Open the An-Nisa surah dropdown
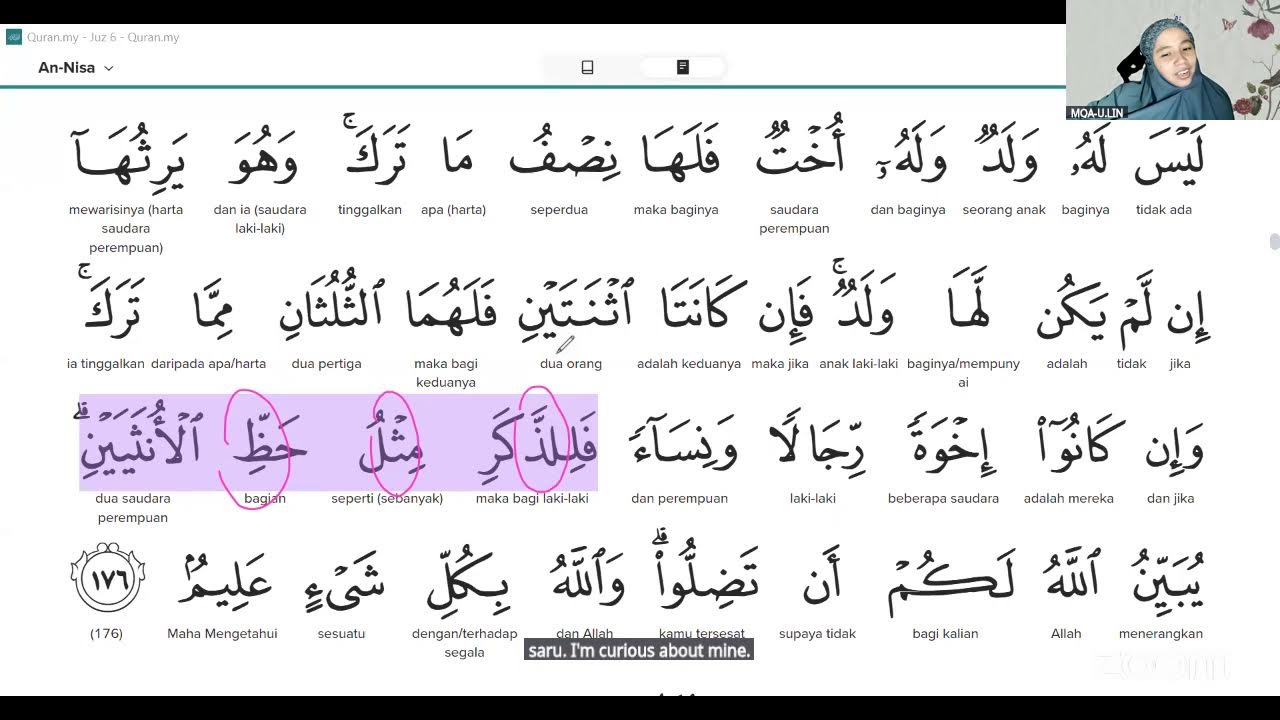The image size is (1280, 720). click(76, 68)
